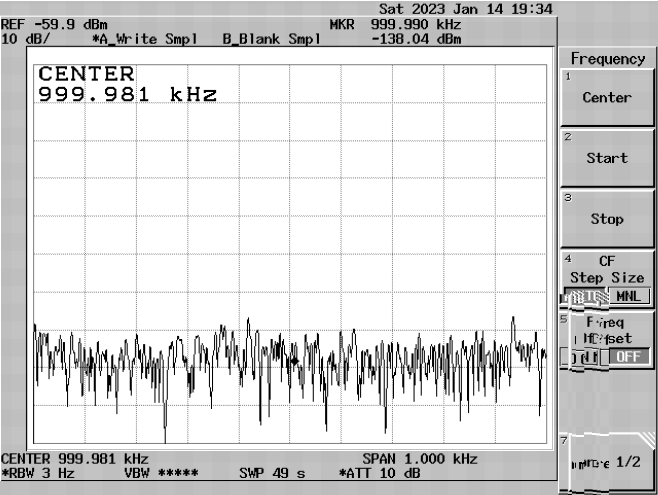Click the date and time Sat 2023 Jan 14
This screenshot has height=495, width=658.
click(x=466, y=9)
